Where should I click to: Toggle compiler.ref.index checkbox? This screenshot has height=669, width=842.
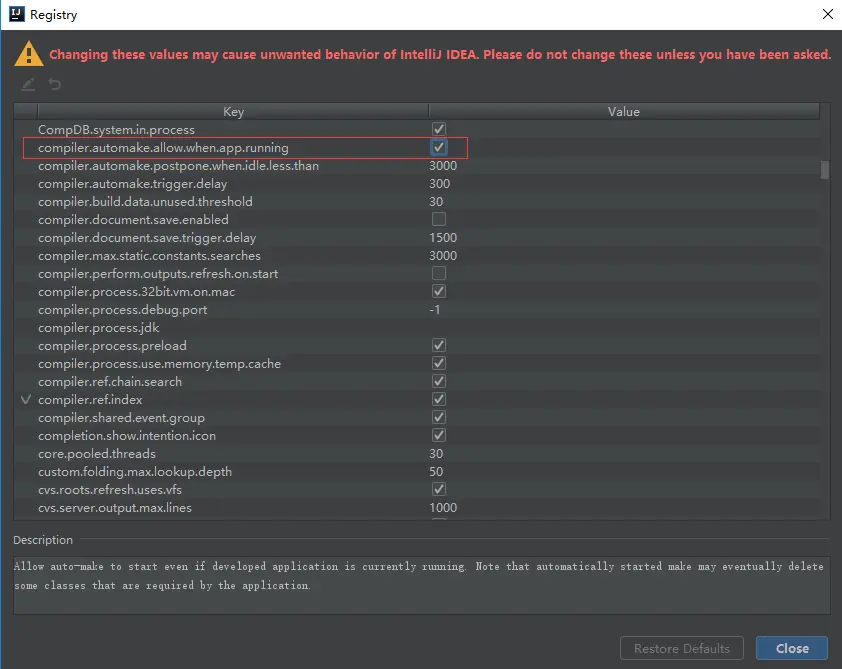[439, 399]
